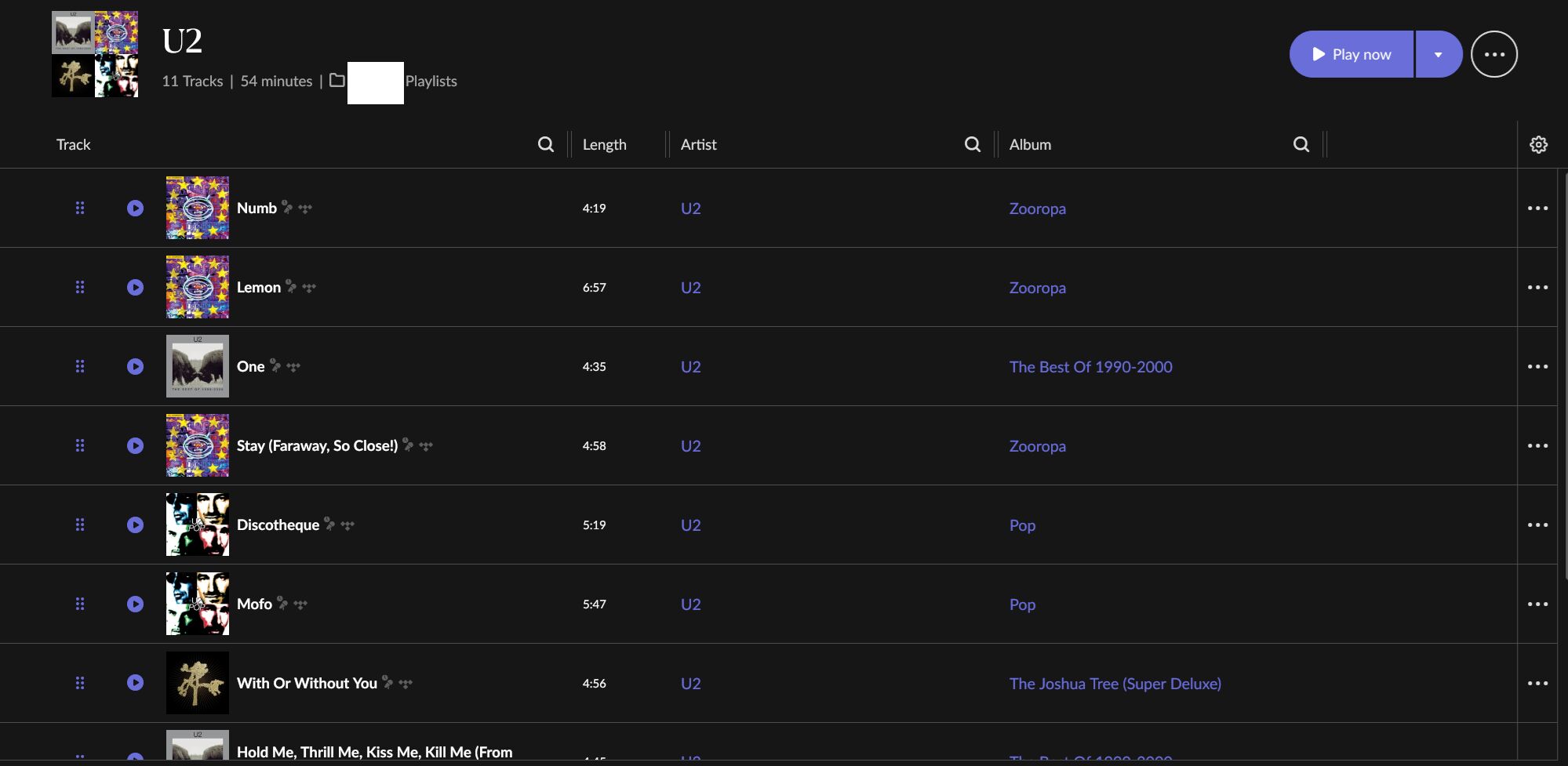Open Pop album on Mofo row

(1023, 604)
